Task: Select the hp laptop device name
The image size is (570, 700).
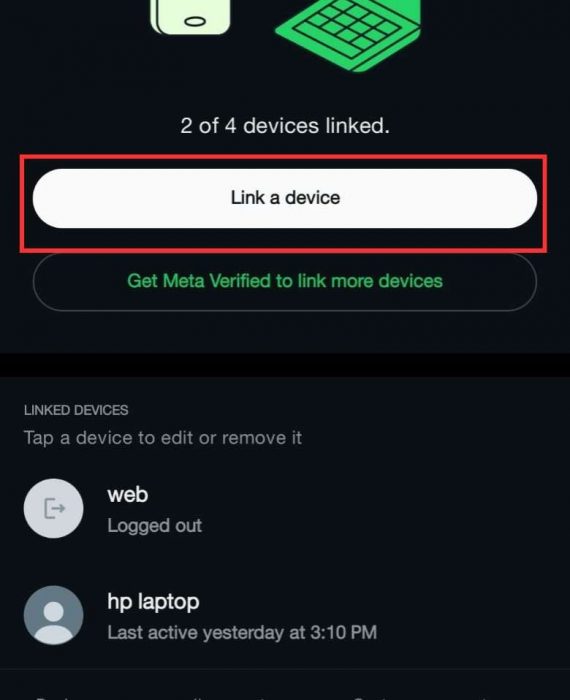Action: point(153,602)
